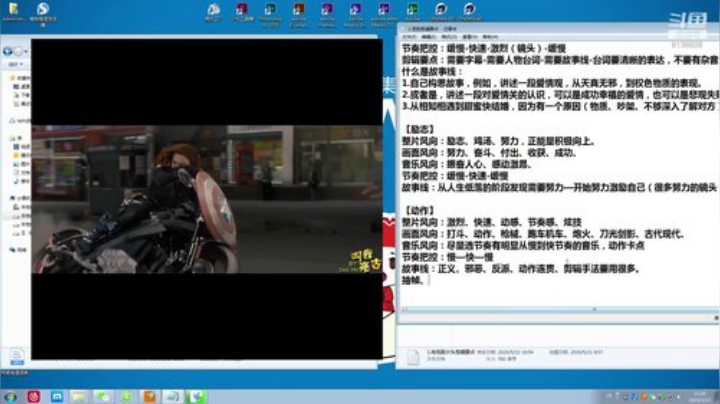Open the Administrator folder desktop icon
Image resolution: width=720 pixels, height=404 pixels.
point(13,12)
